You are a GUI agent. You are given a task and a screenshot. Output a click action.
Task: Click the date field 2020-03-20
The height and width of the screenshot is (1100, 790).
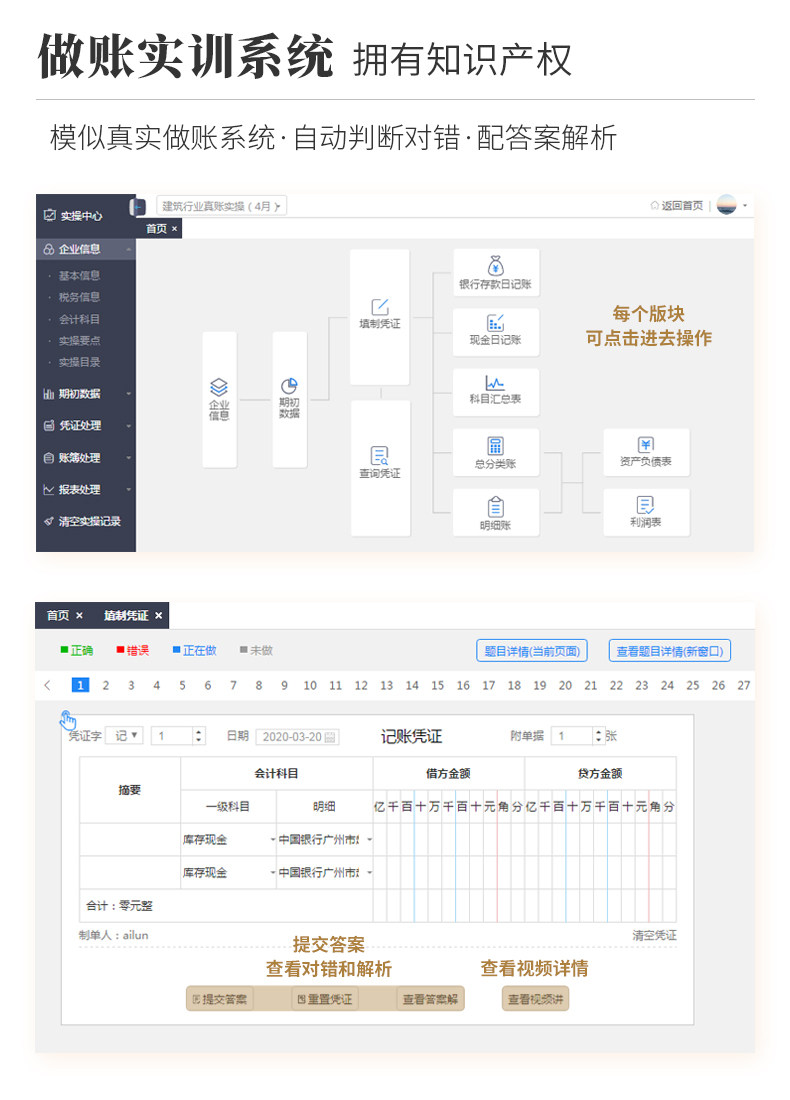pyautogui.click(x=297, y=737)
